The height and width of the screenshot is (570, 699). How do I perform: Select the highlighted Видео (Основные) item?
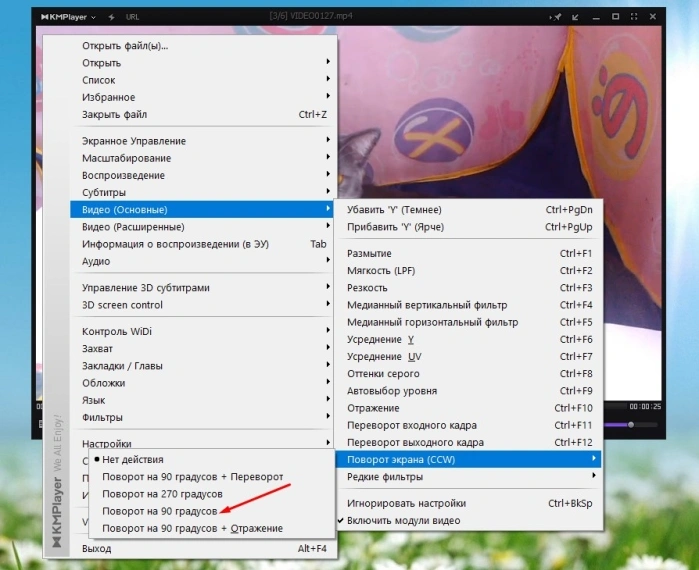(201, 209)
